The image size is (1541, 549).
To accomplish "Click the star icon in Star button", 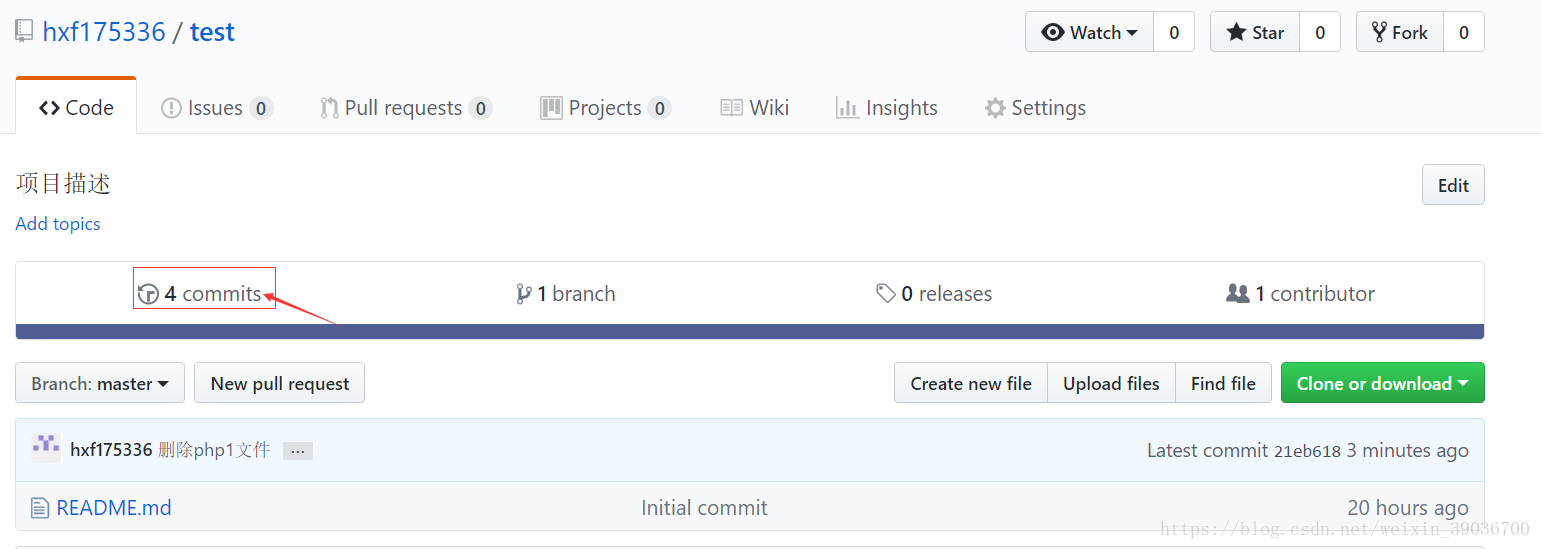I will tap(1237, 32).
